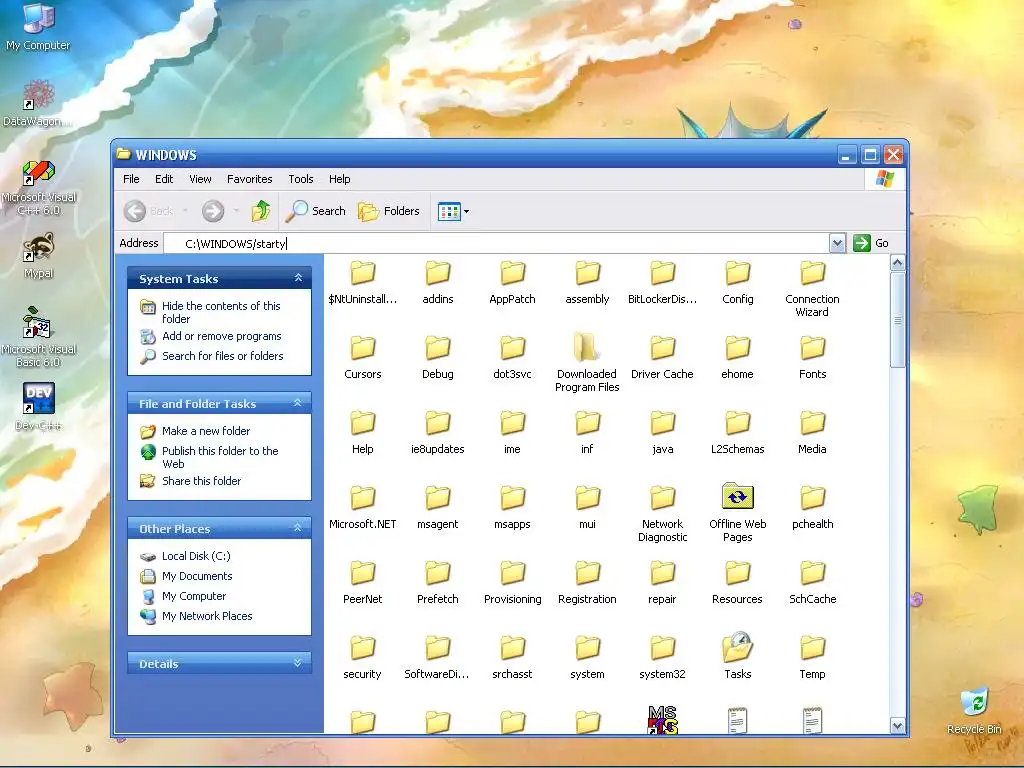
Task: Select the $NtUninstall folder
Action: 362,282
